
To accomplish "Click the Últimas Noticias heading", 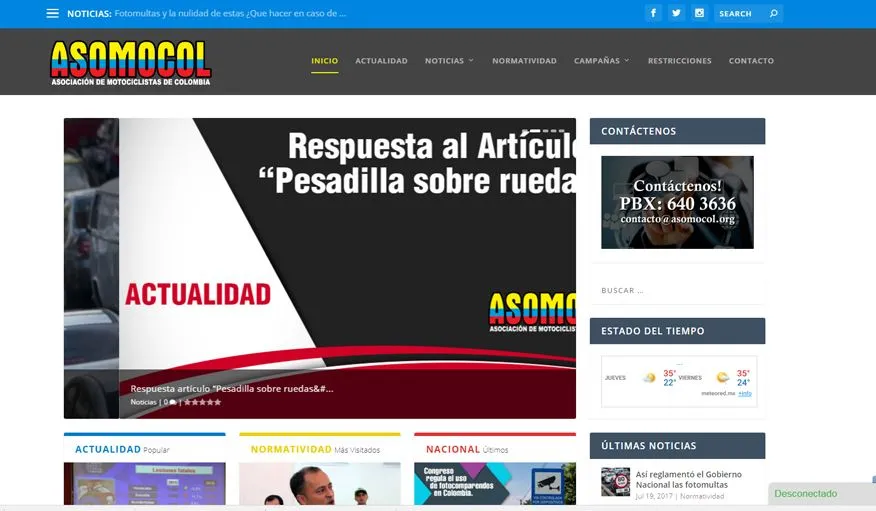I will 677,446.
